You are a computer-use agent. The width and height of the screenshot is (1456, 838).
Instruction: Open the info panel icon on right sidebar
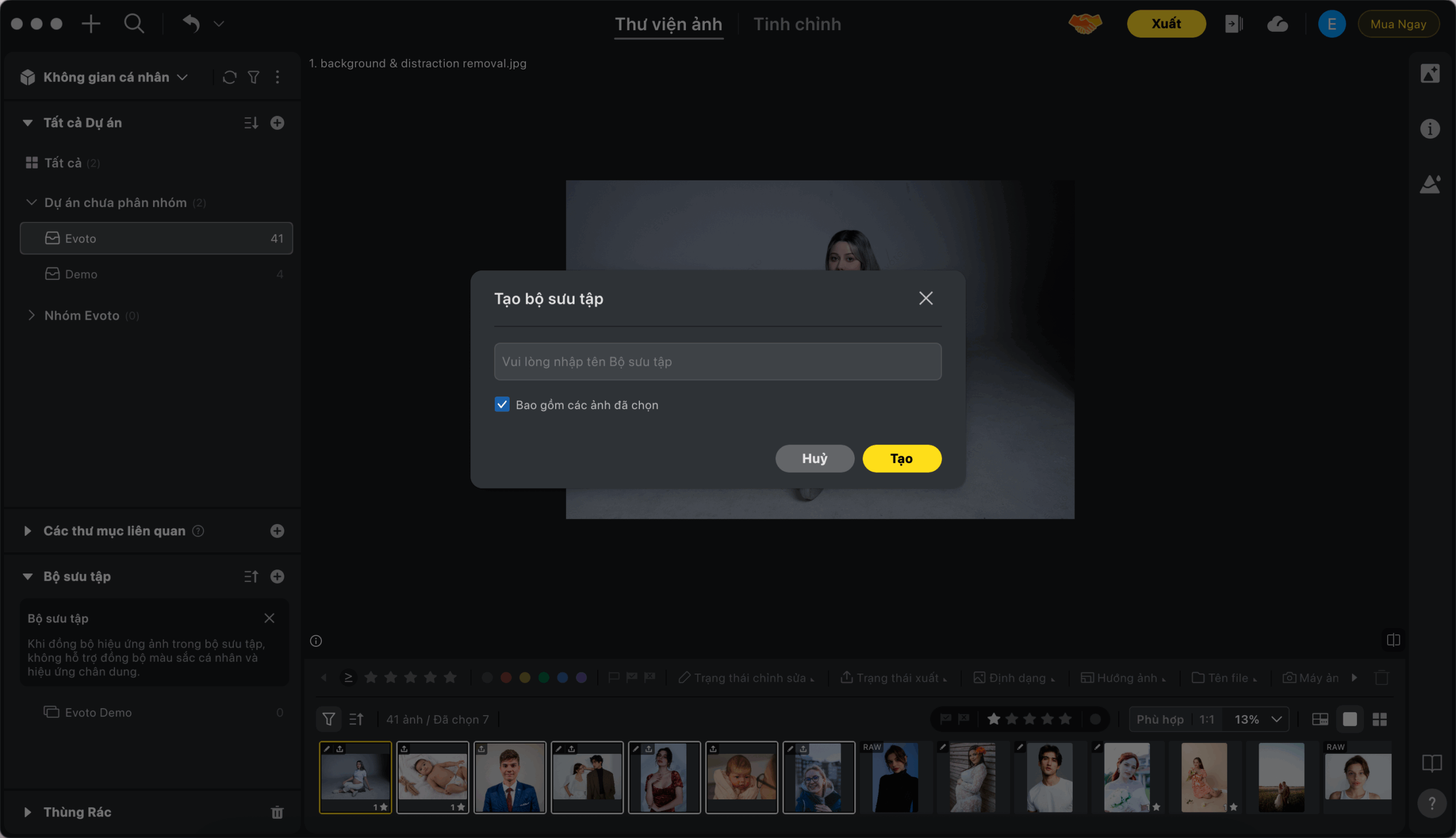click(1429, 129)
